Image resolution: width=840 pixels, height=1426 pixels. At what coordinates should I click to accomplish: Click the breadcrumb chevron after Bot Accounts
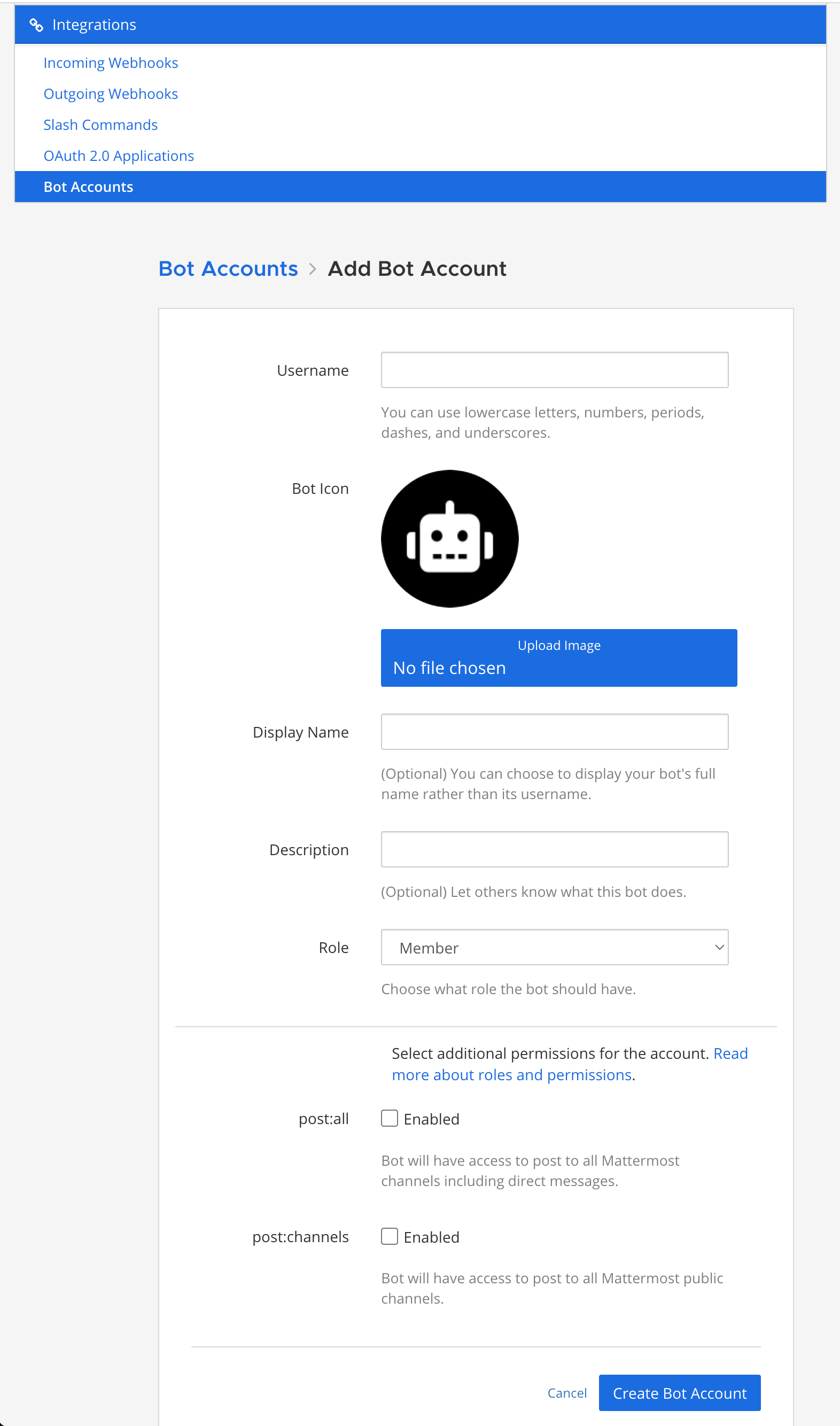[x=313, y=269]
